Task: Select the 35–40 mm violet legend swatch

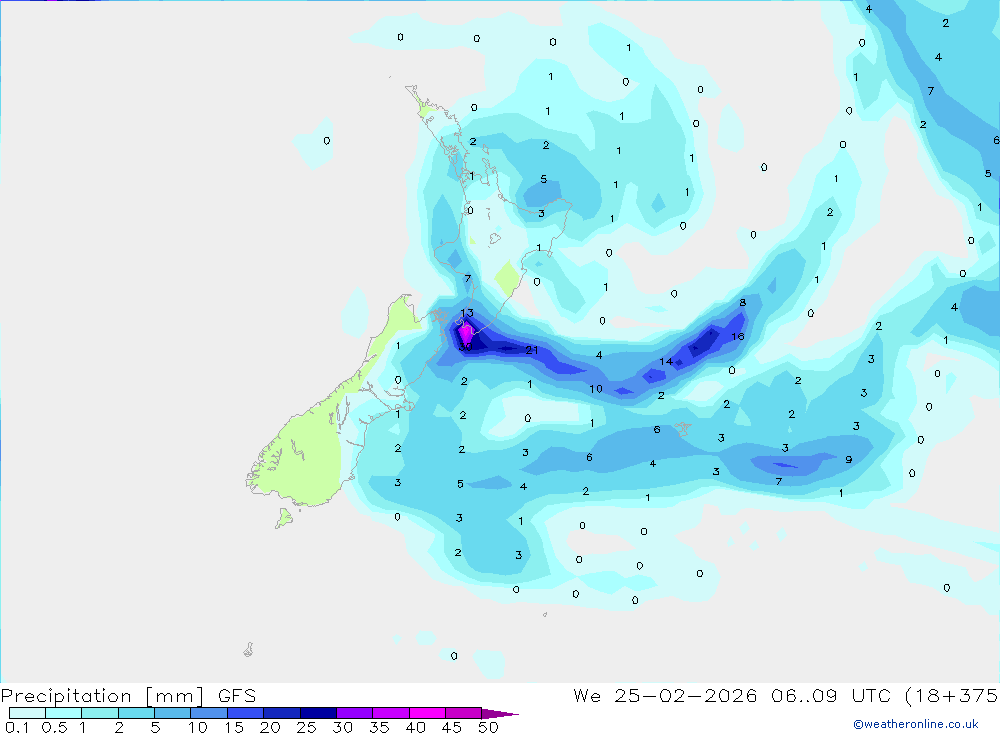Action: (x=391, y=713)
